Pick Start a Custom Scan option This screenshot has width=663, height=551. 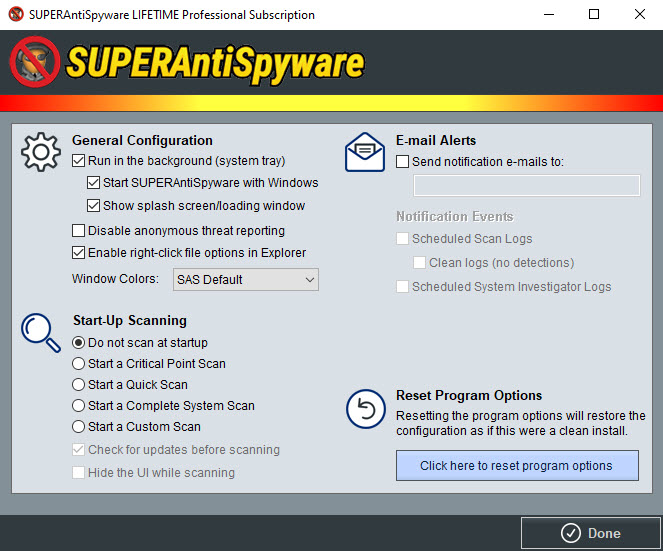coord(78,426)
